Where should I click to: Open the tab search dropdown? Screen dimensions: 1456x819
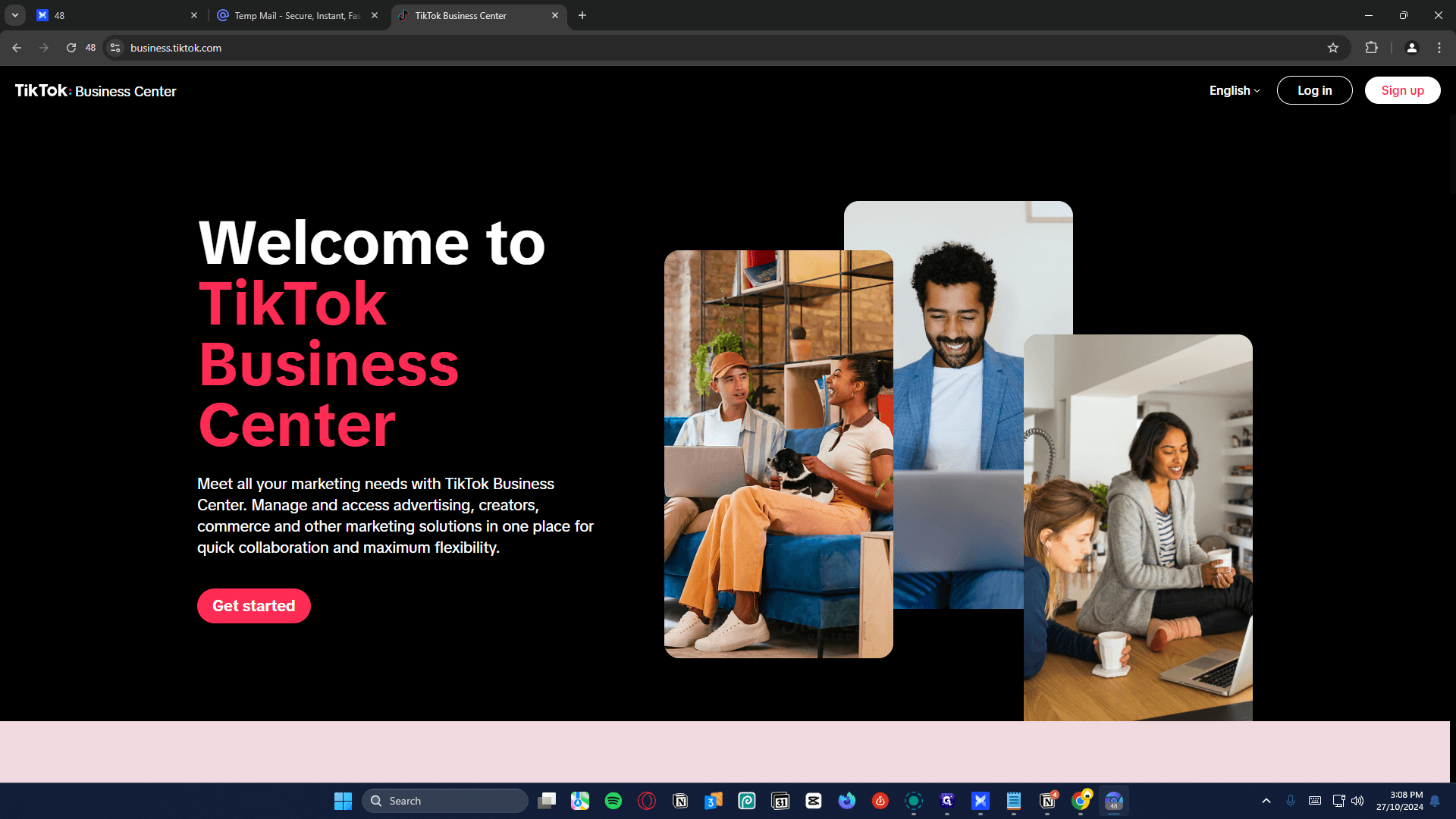pyautogui.click(x=15, y=15)
